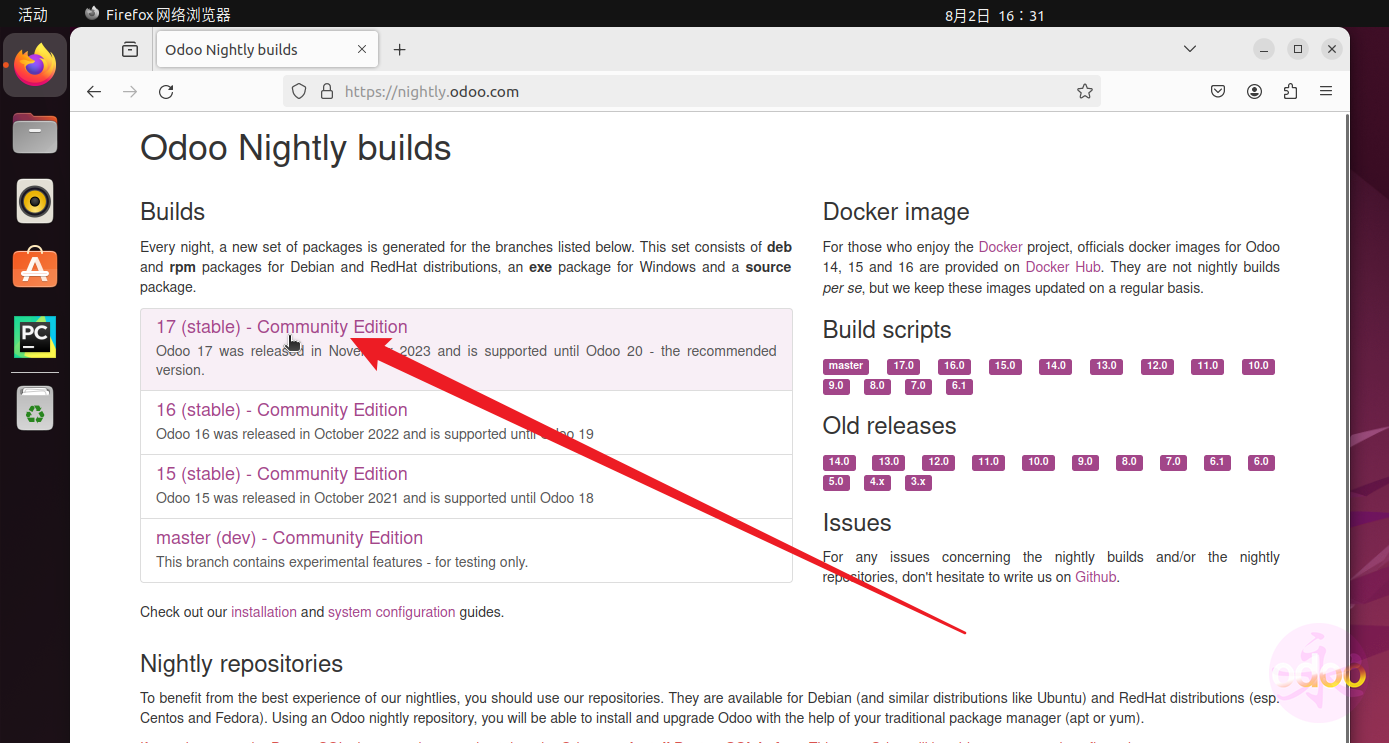1389x743 pixels.
Task: Click the 10.0 build script badge
Action: [1258, 366]
